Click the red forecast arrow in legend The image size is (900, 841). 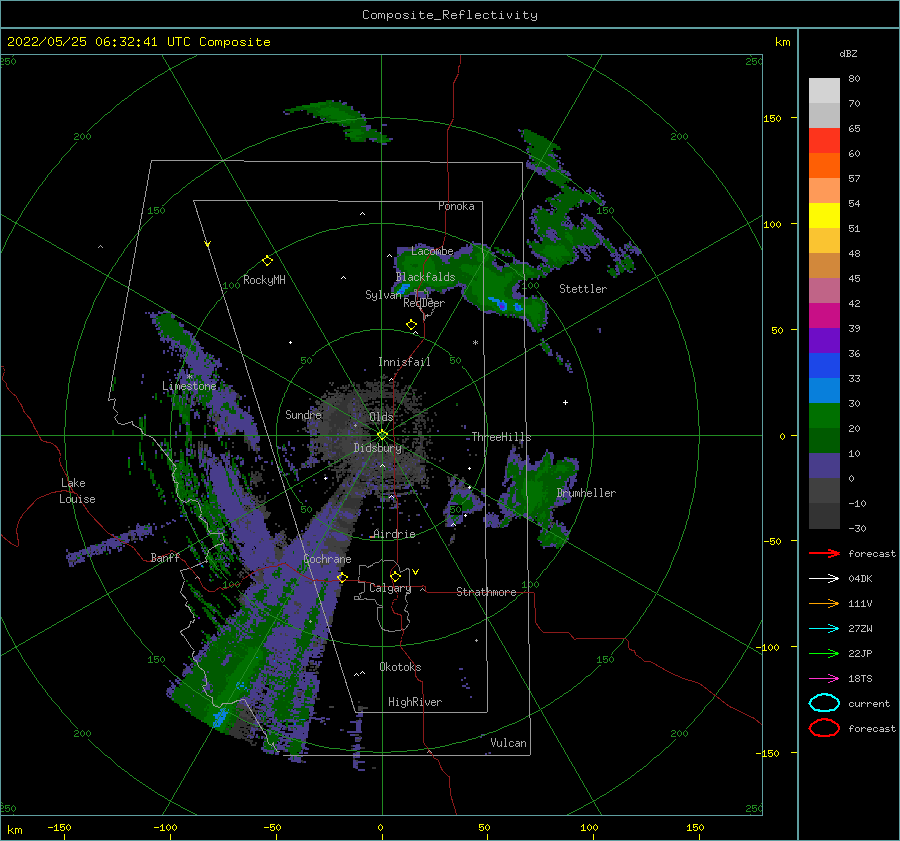coord(824,553)
